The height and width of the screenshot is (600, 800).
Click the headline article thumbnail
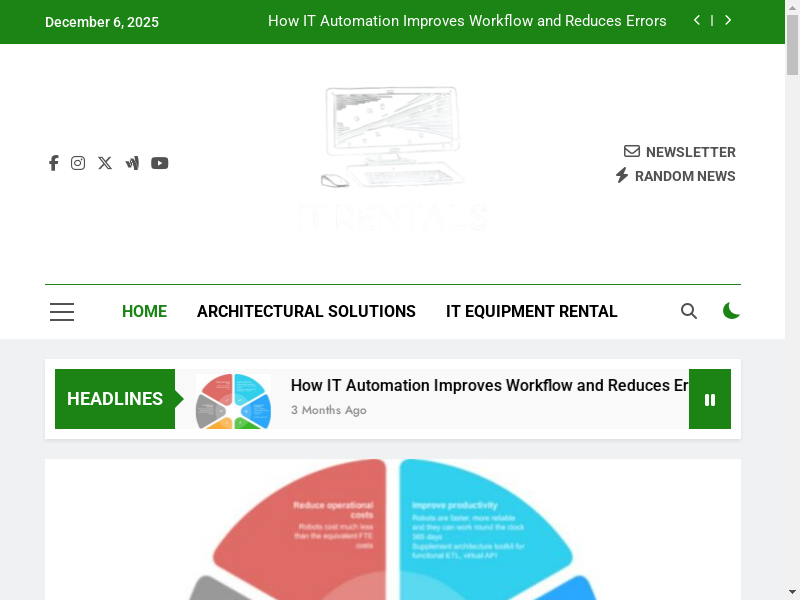coord(233,401)
